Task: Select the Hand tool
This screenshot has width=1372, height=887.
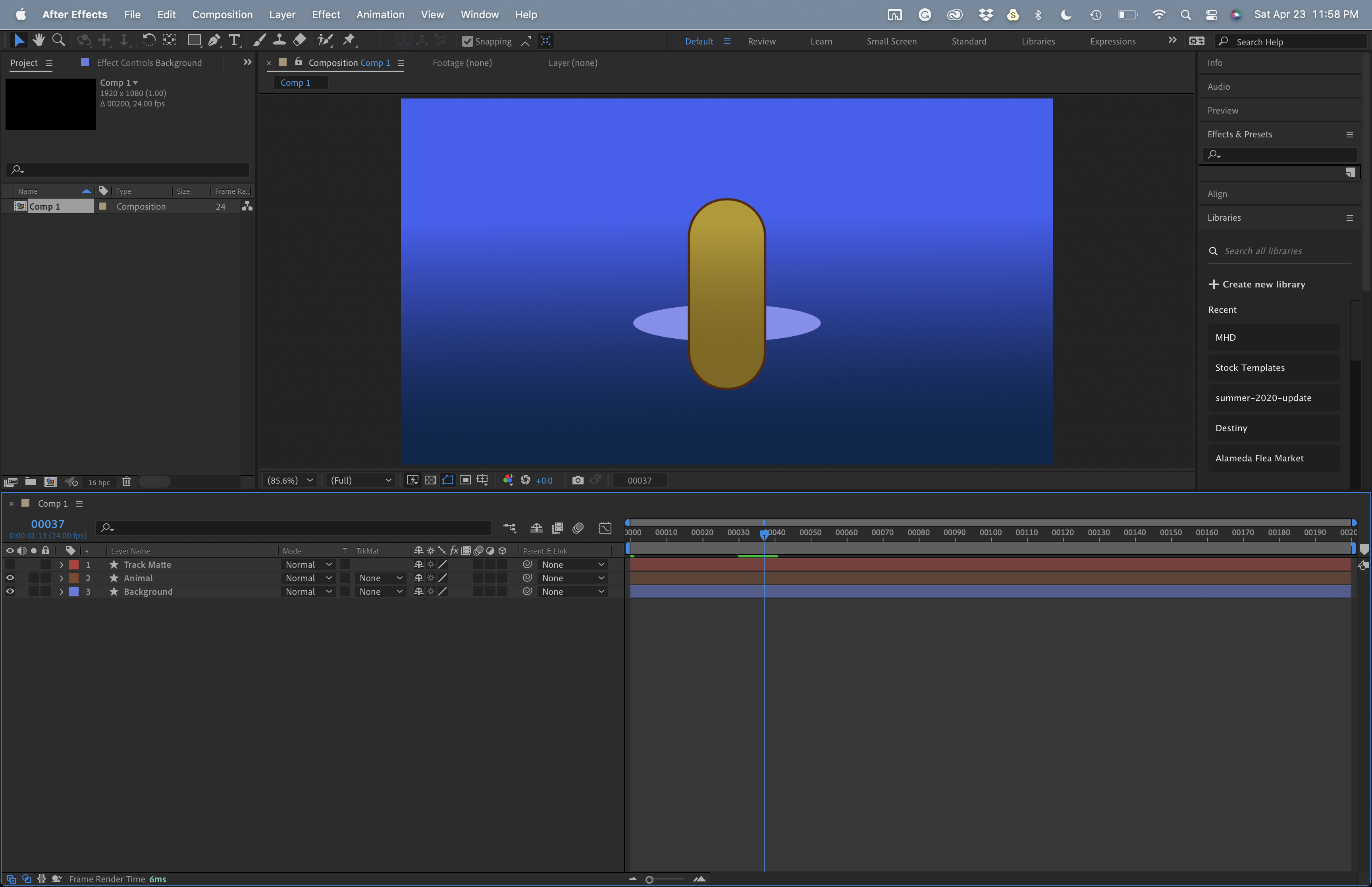Action: (x=39, y=40)
